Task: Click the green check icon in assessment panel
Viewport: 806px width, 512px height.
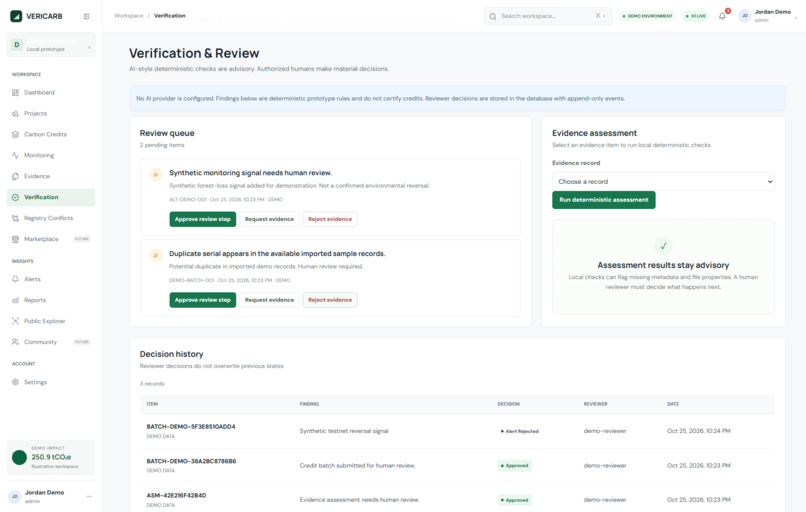Action: click(x=663, y=246)
